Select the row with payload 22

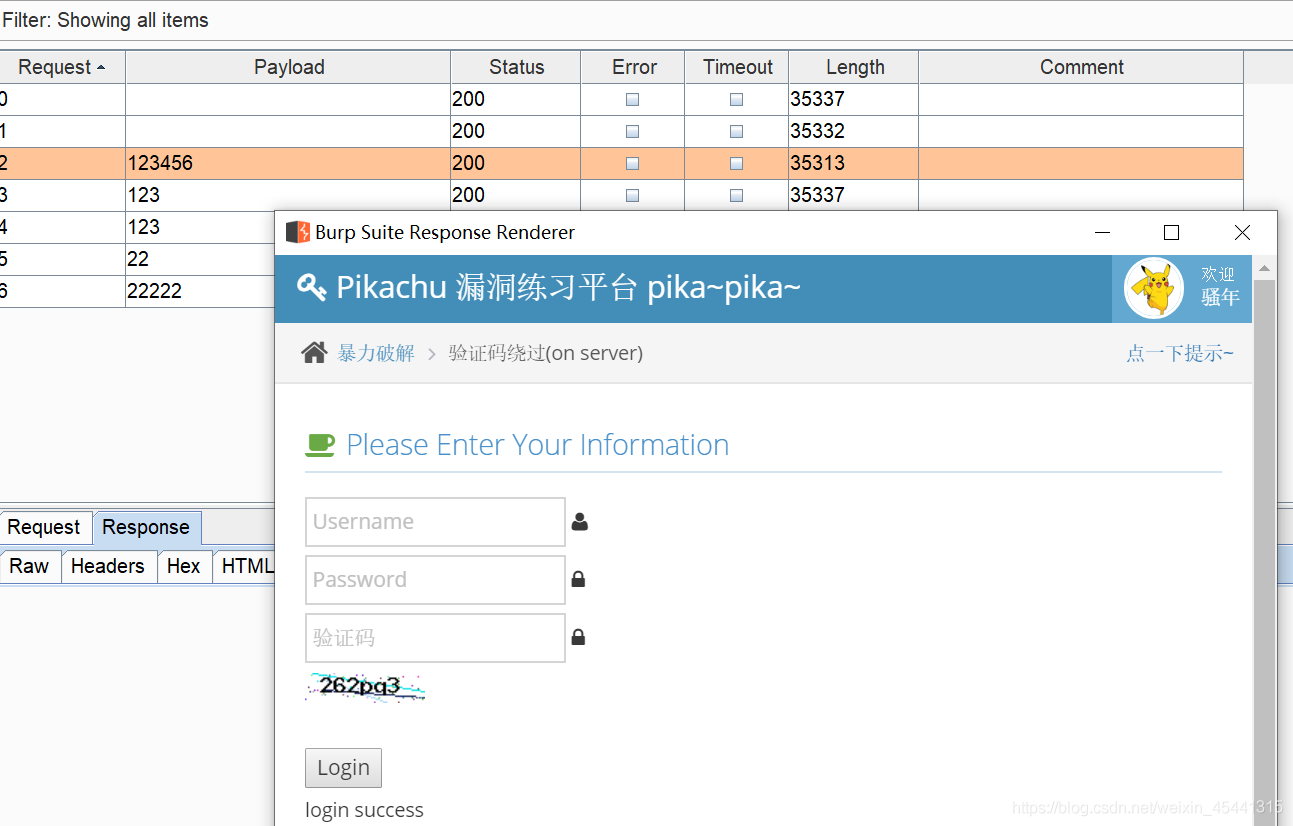[137, 259]
